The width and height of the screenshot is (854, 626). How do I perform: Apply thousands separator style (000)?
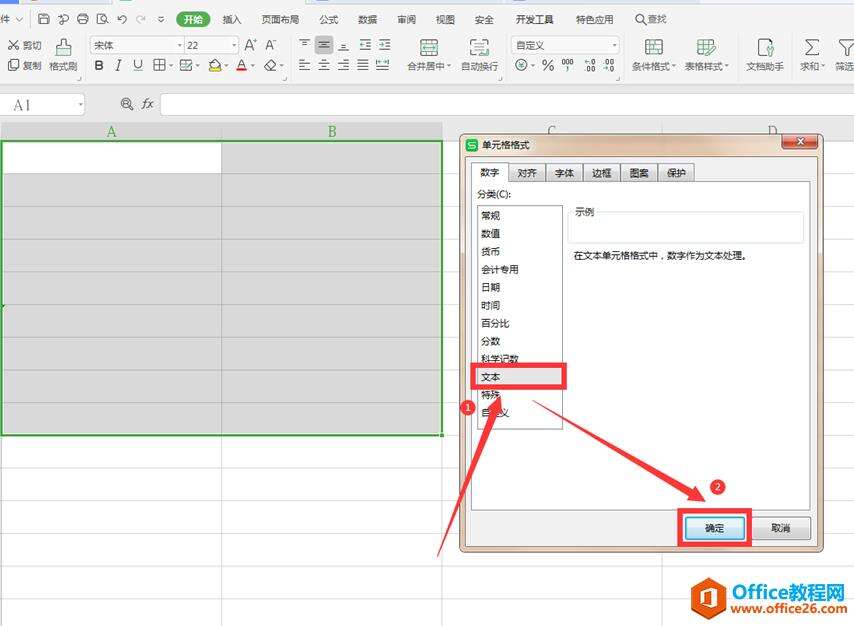point(568,65)
